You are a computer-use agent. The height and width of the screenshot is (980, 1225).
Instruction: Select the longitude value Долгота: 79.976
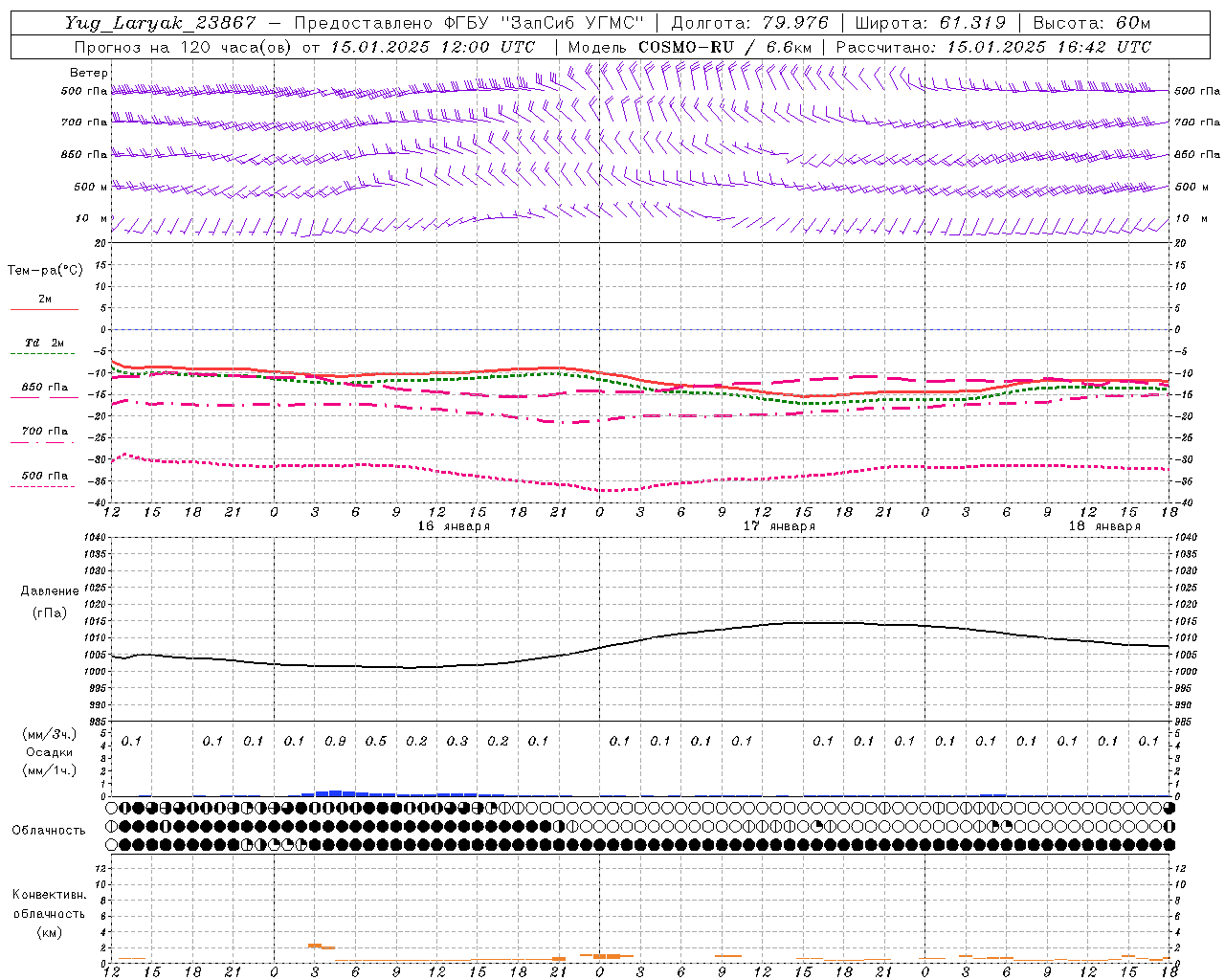click(749, 23)
